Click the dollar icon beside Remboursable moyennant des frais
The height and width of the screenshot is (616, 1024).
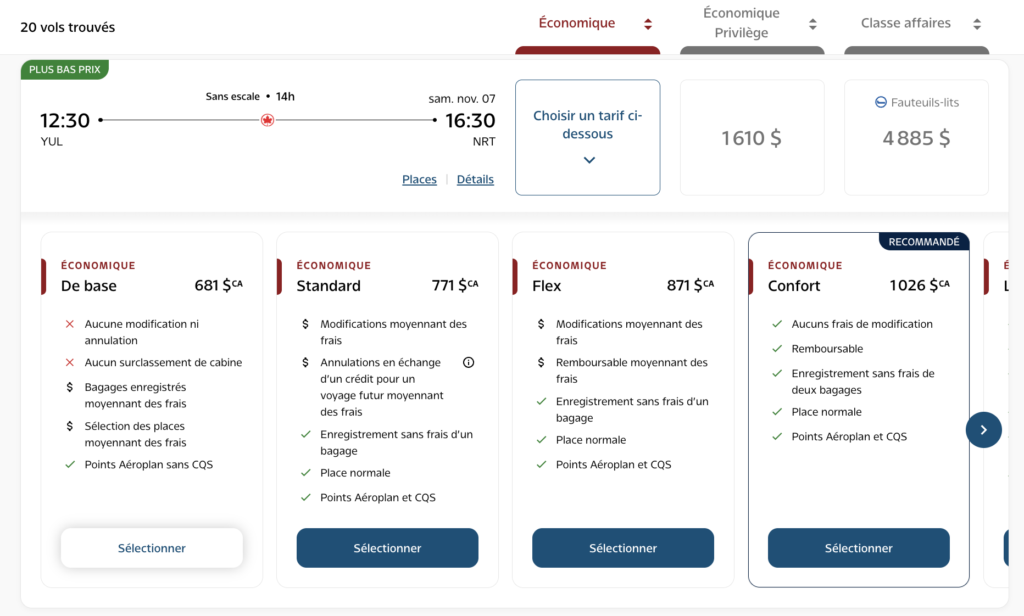tap(540, 362)
